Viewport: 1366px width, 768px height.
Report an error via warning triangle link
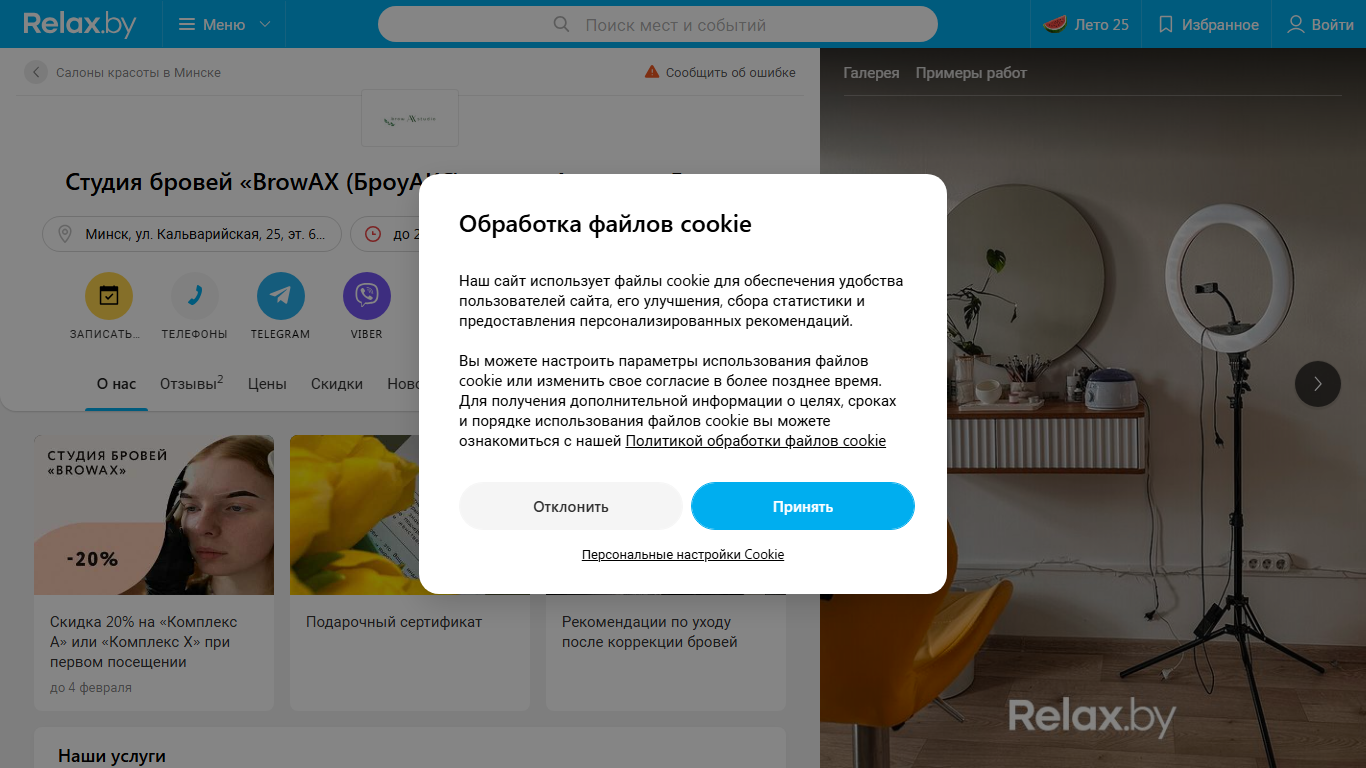tap(720, 72)
